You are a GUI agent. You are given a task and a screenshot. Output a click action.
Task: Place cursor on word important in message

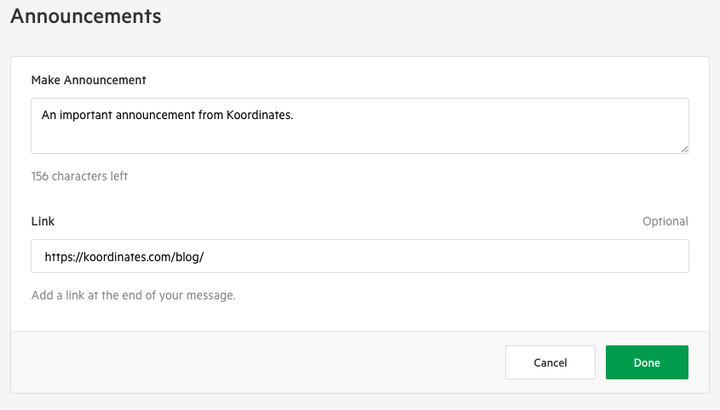click(x=89, y=115)
